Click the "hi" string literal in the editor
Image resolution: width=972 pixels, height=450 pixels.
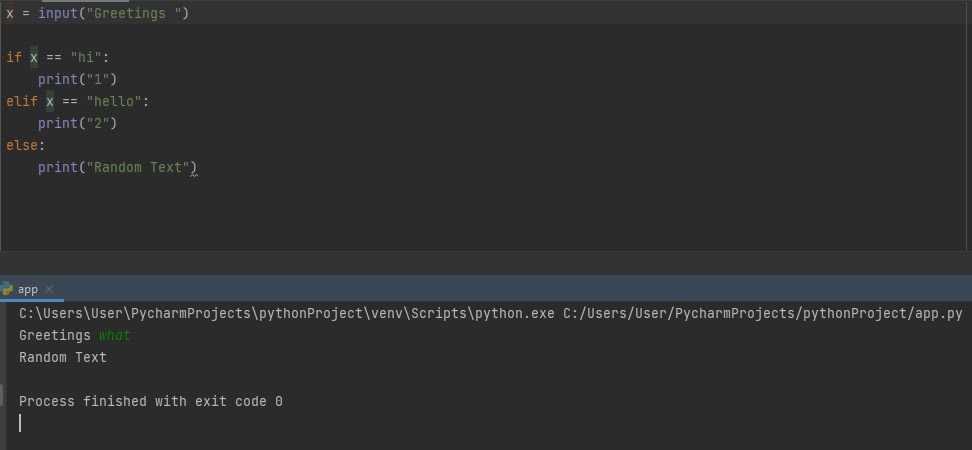[x=86, y=58]
